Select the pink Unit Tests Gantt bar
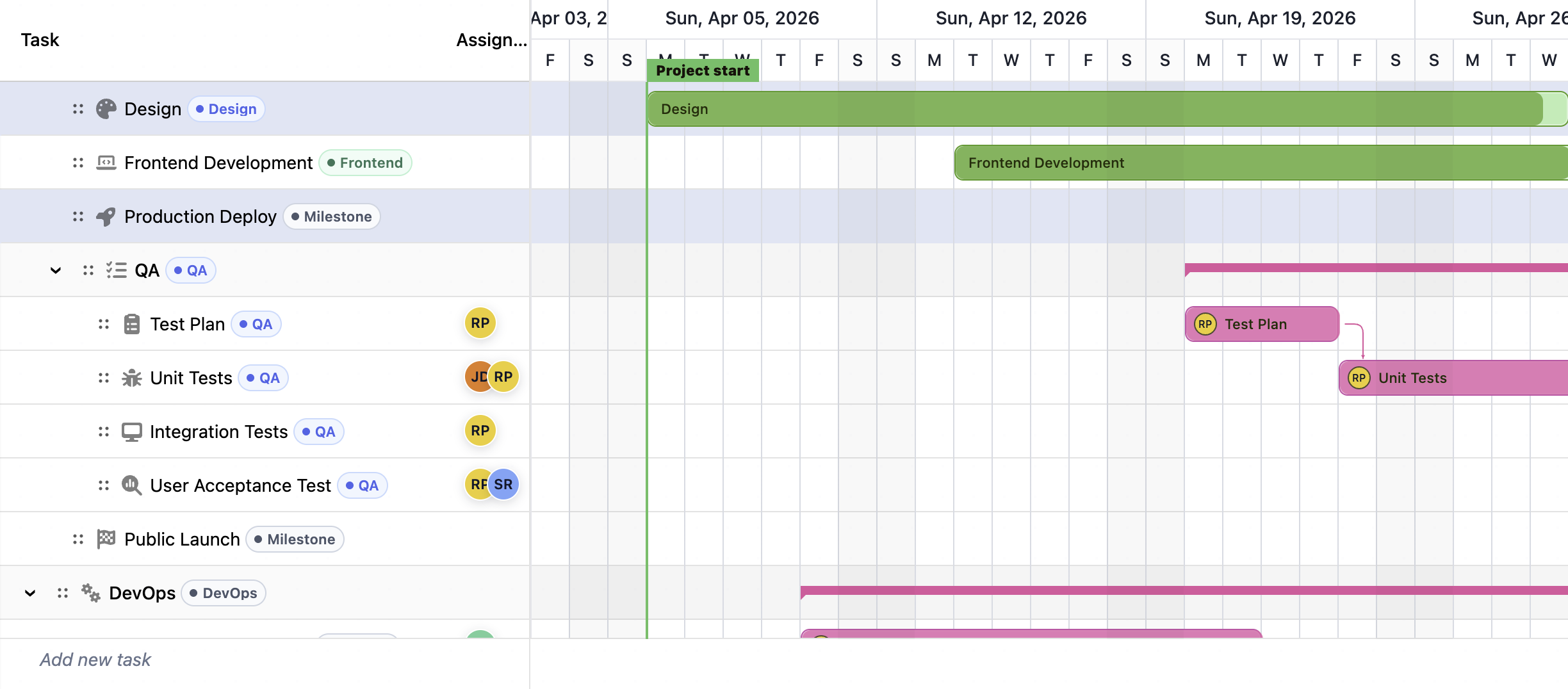1568x689 pixels. pyautogui.click(x=1453, y=378)
